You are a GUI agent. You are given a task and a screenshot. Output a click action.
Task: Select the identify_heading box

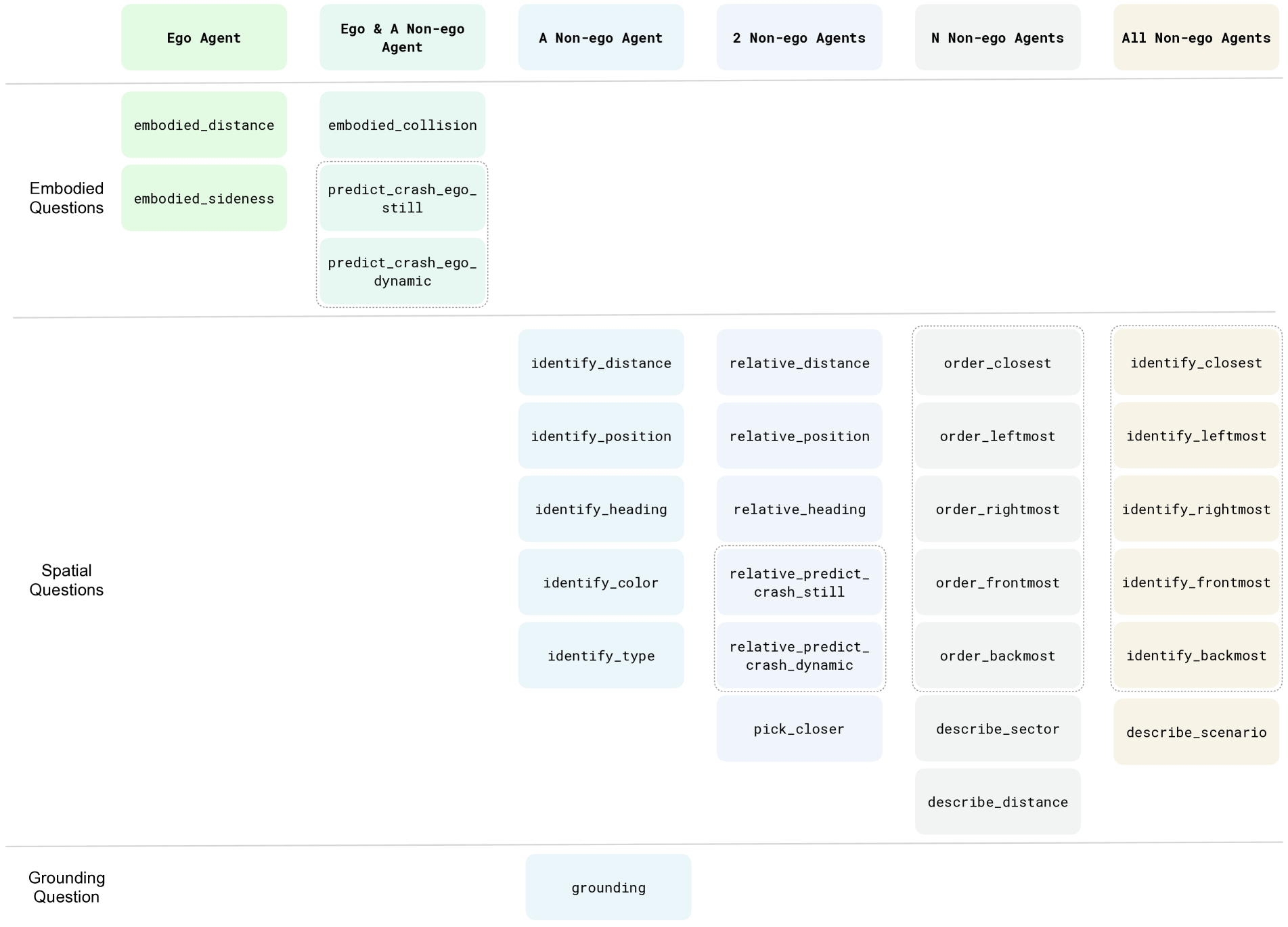click(600, 510)
